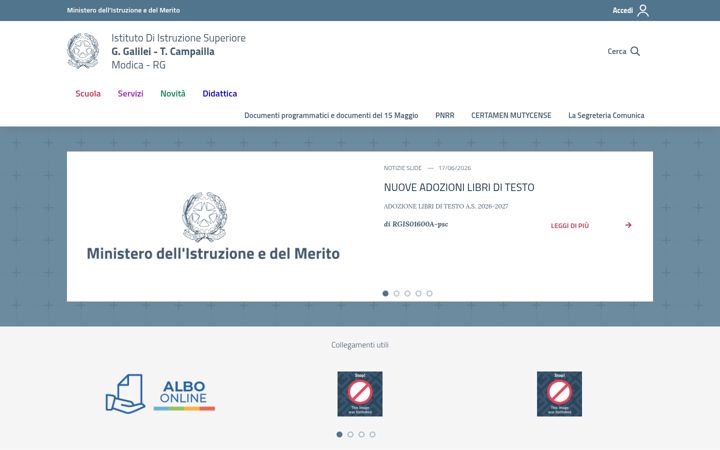The image size is (720, 450).
Task: Open the Servizi menu
Action: point(130,93)
